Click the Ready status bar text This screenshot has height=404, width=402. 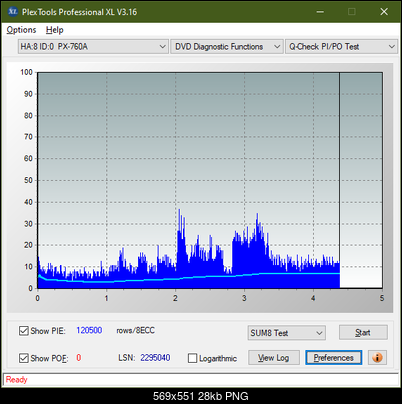[x=16, y=379]
